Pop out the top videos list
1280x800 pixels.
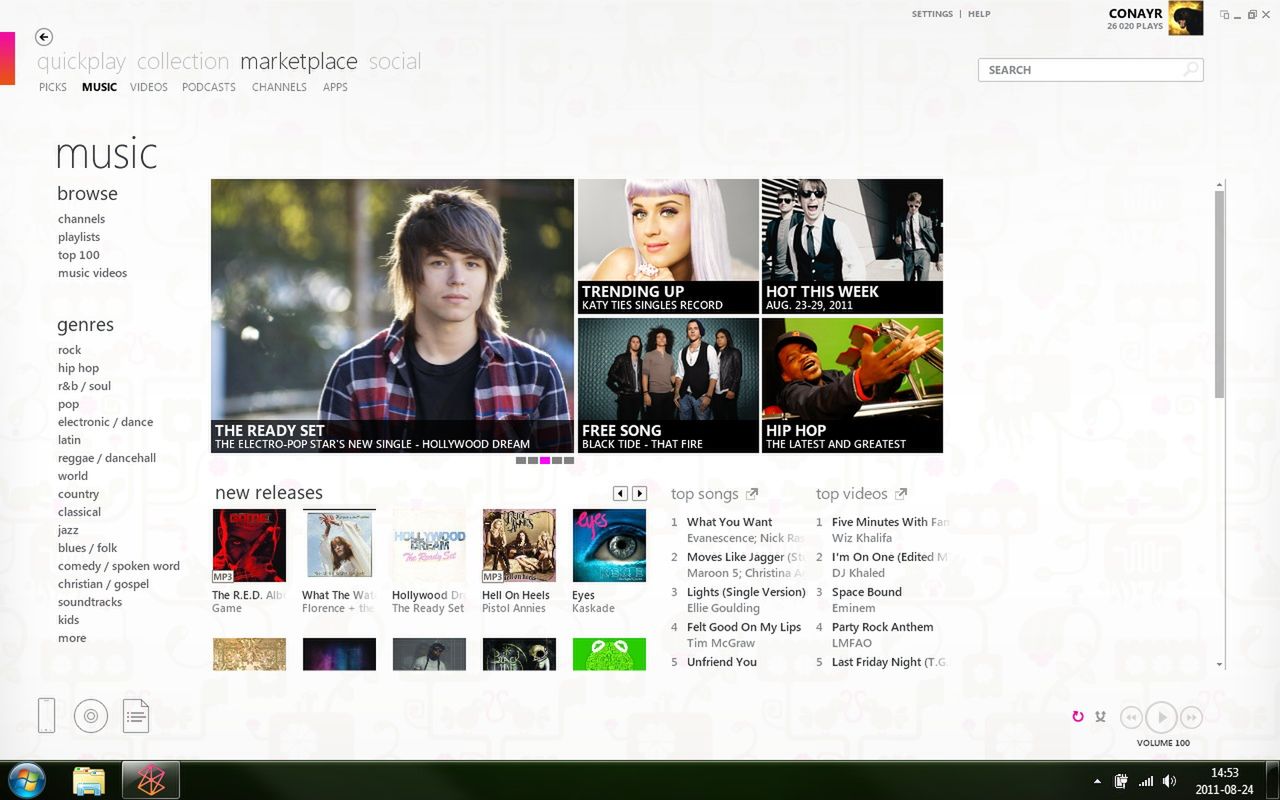tap(901, 494)
